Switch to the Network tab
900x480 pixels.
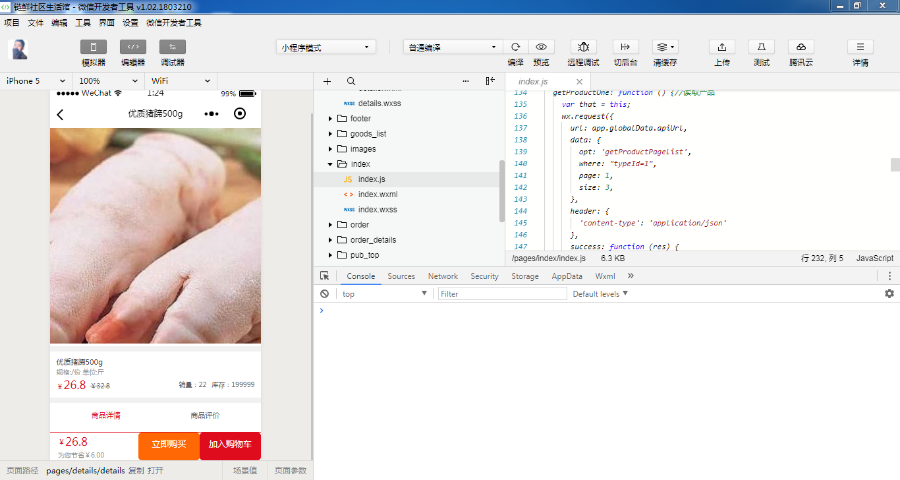click(x=442, y=276)
